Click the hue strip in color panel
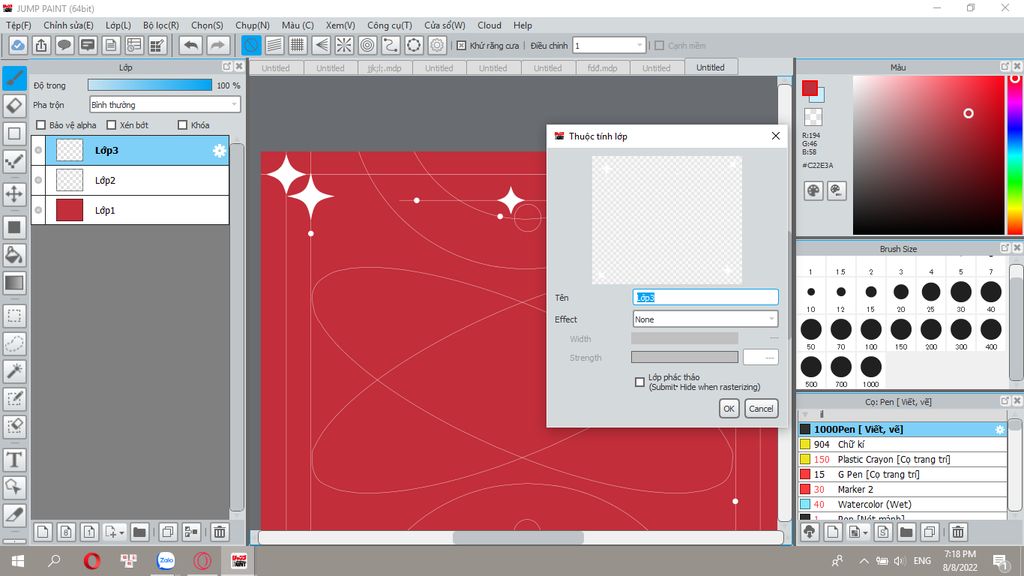The image size is (1024, 576). (1014, 155)
